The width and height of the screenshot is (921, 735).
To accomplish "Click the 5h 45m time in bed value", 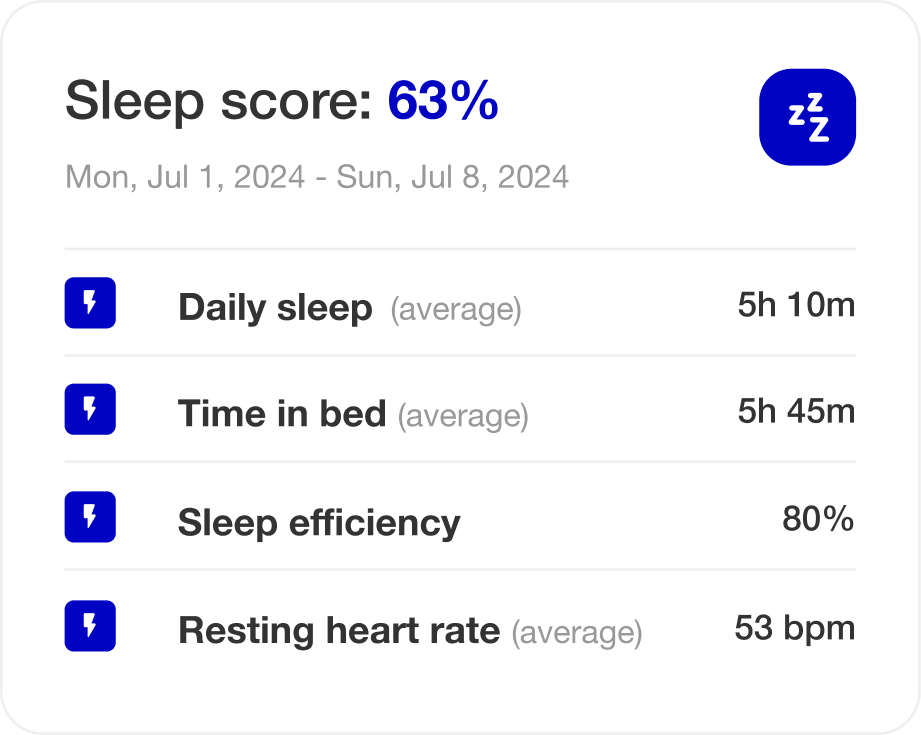I will coord(796,411).
